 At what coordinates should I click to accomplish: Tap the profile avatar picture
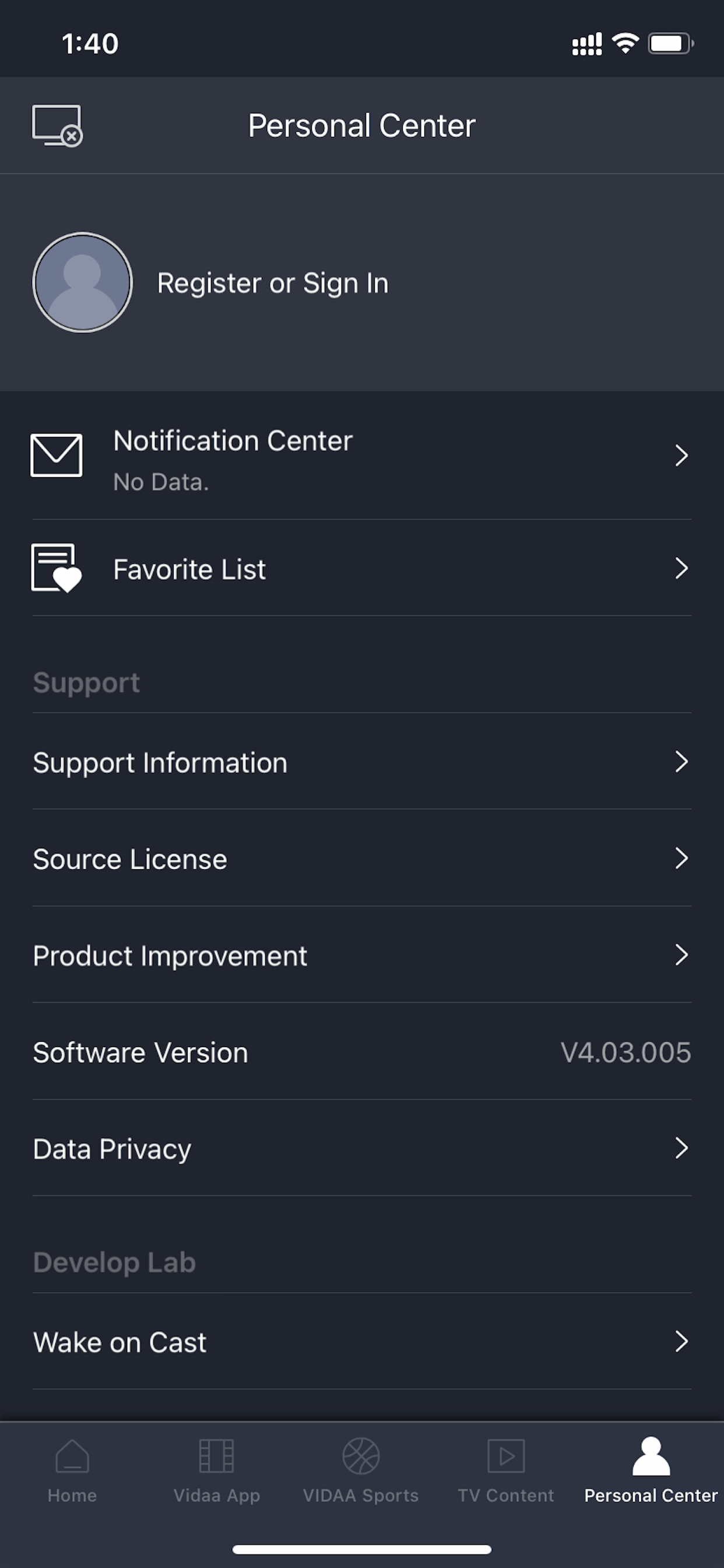tap(82, 282)
